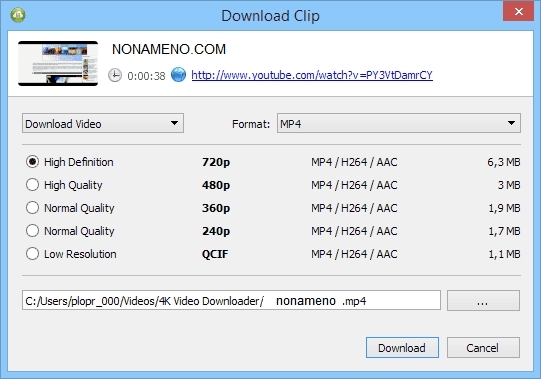Click the save path input field
541x379 pixels.
click(x=231, y=300)
